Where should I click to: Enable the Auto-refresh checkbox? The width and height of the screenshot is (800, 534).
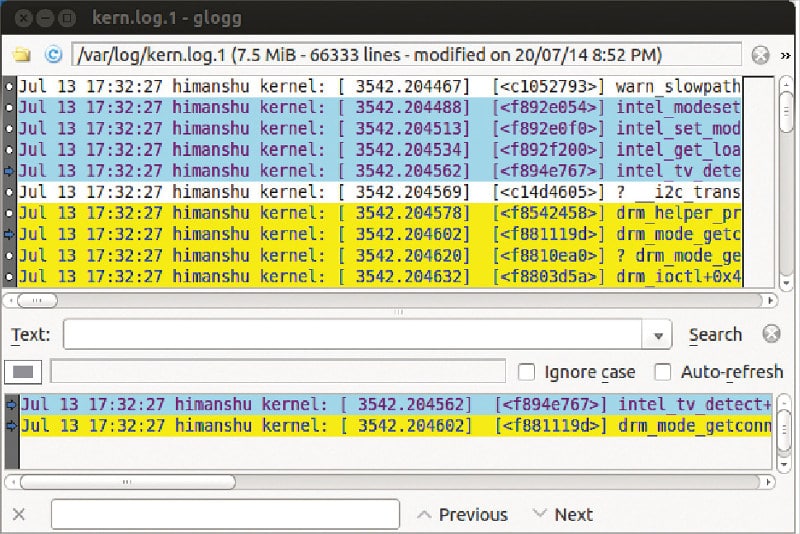662,372
